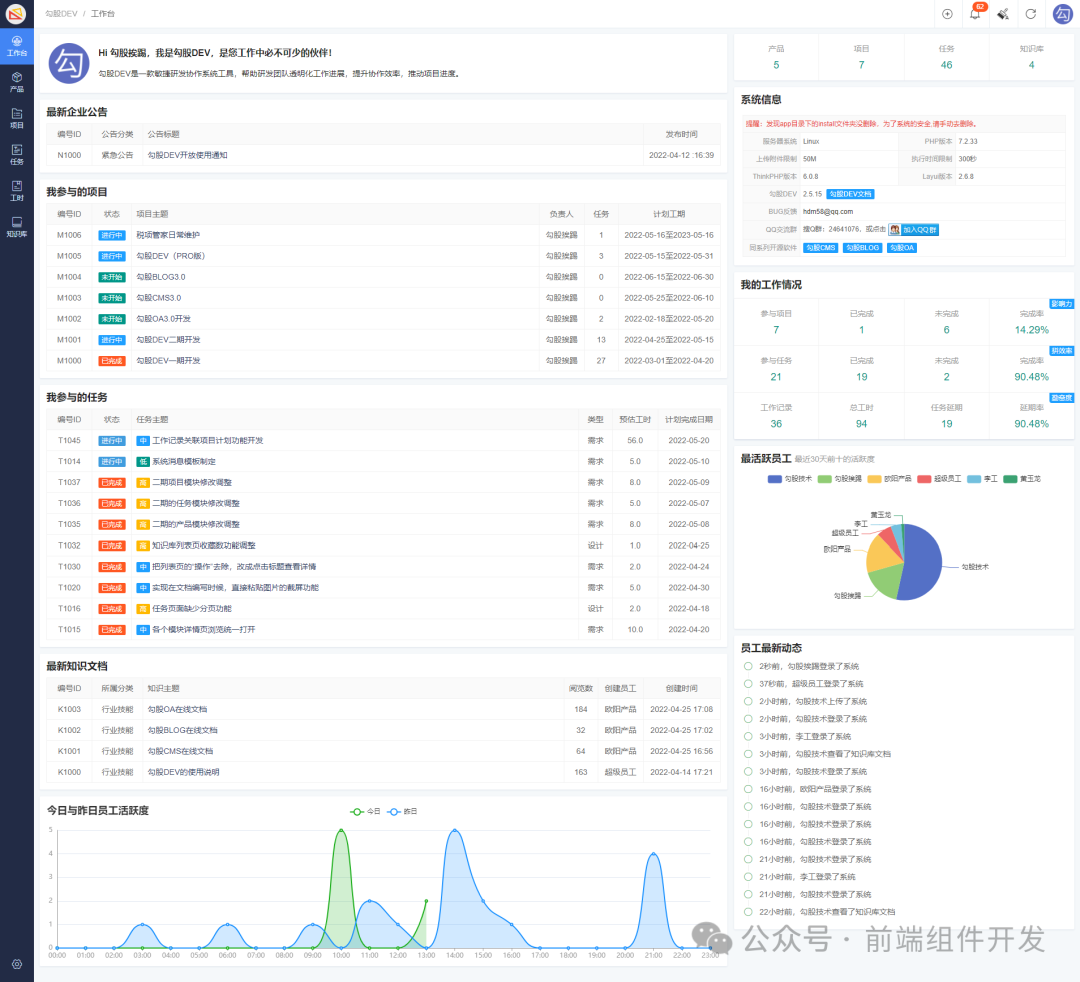Viewport: 1080px width, 982px height.
Task: Open the notification bell with badge
Action: pyautogui.click(x=976, y=12)
